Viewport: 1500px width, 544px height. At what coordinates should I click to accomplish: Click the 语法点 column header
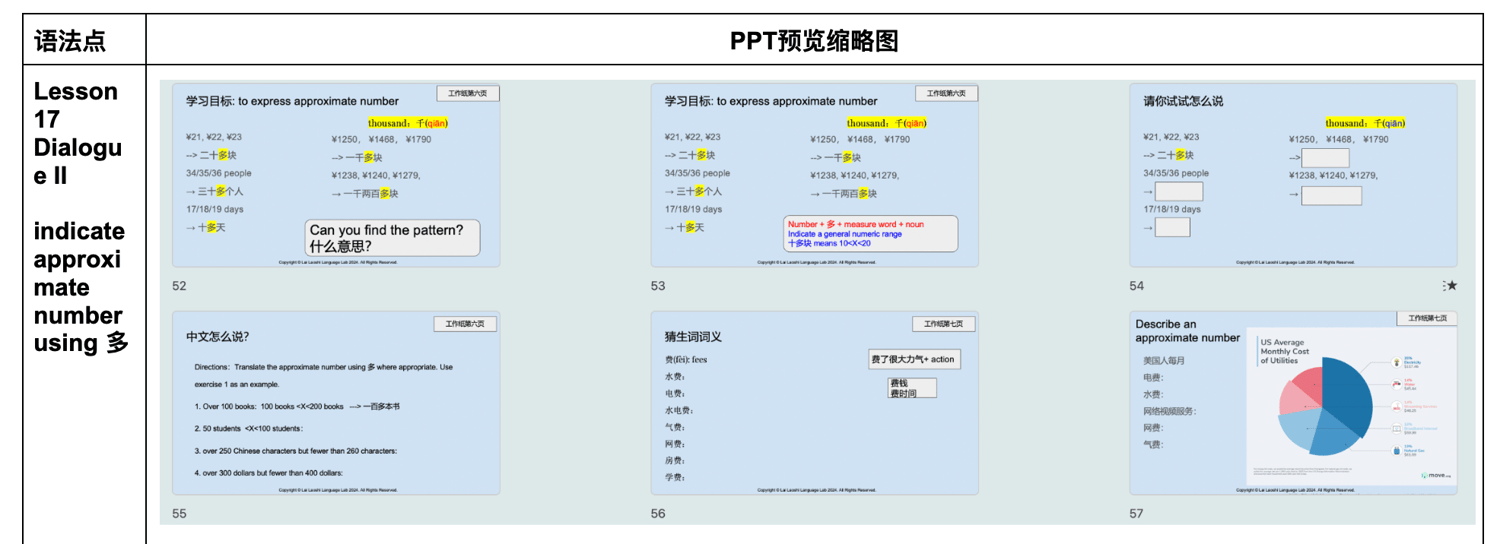[70, 41]
